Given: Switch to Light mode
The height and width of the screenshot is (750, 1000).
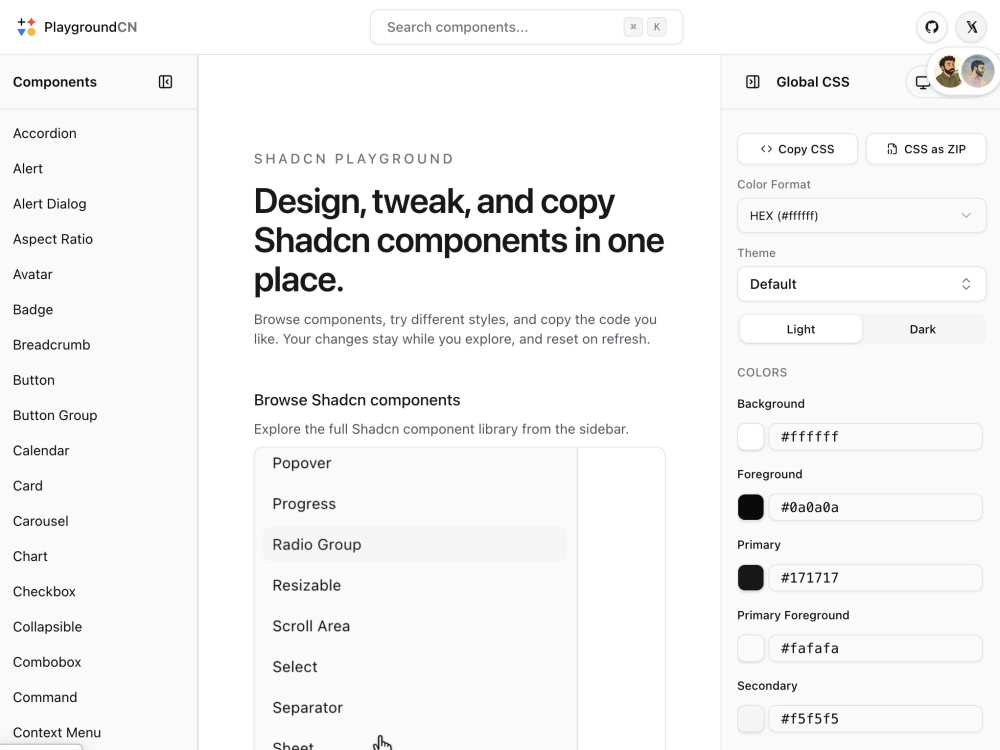Looking at the screenshot, I should click(800, 329).
